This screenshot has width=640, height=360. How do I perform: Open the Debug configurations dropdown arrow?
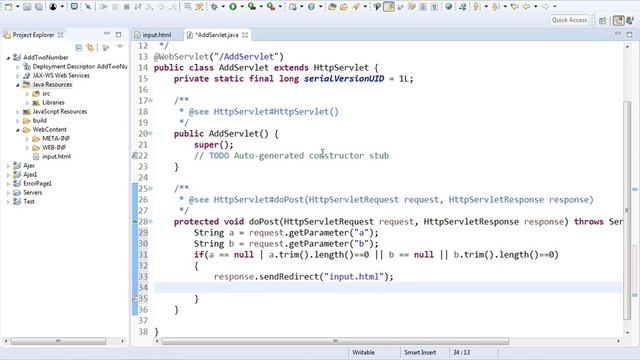tap(223, 7)
